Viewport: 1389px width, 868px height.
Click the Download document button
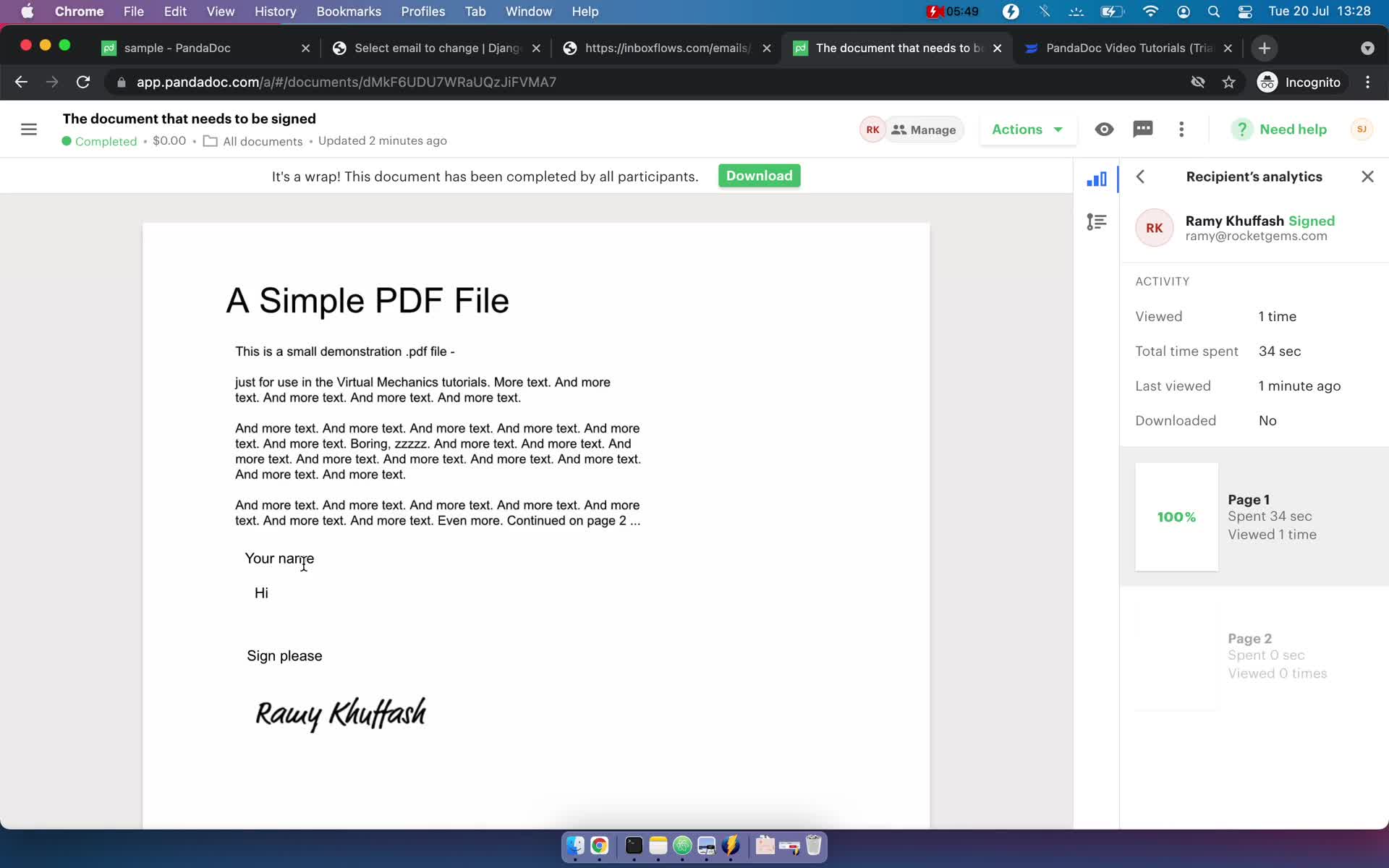pyautogui.click(x=759, y=175)
